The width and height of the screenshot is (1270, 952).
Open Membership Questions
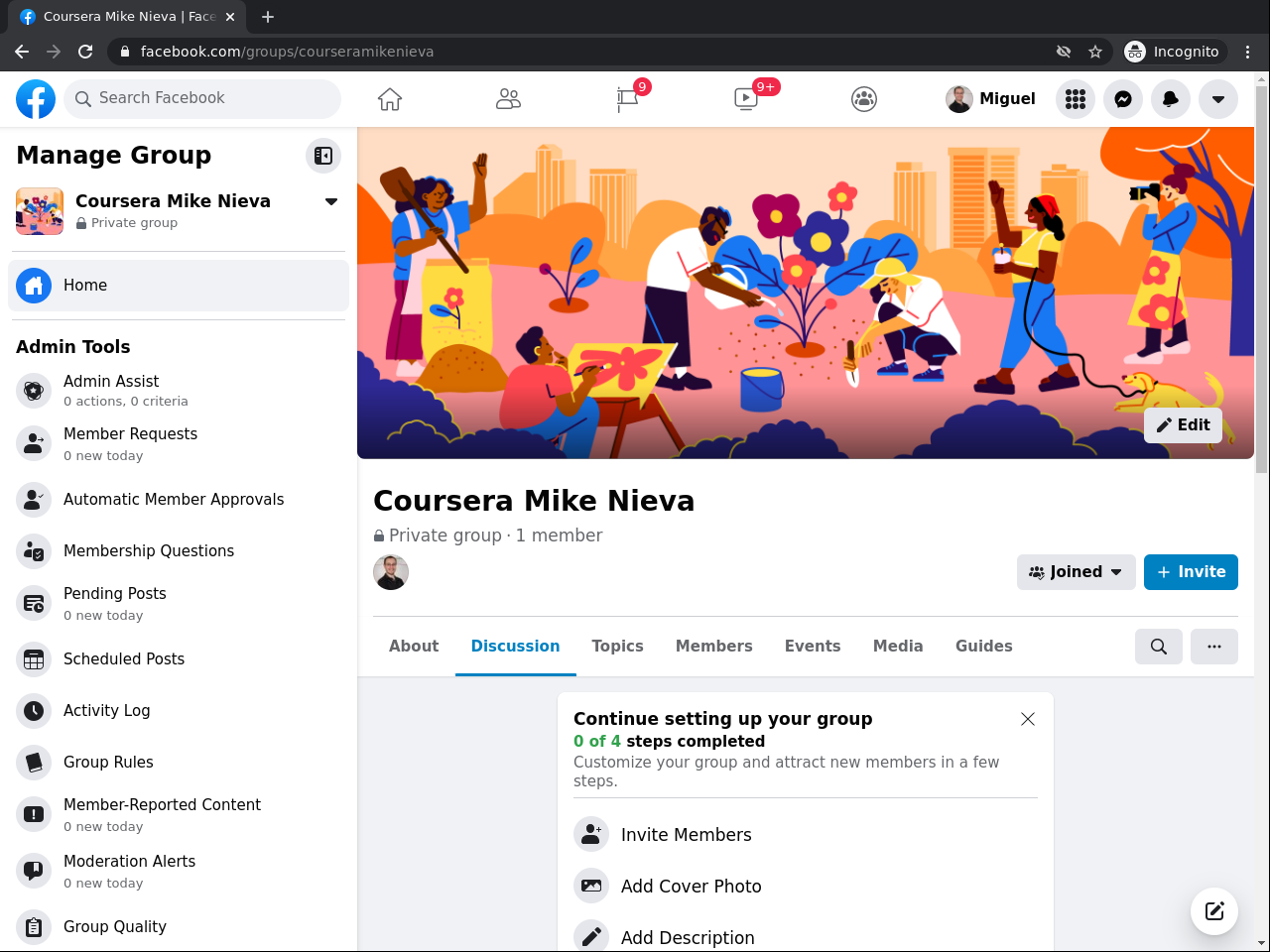click(179, 550)
